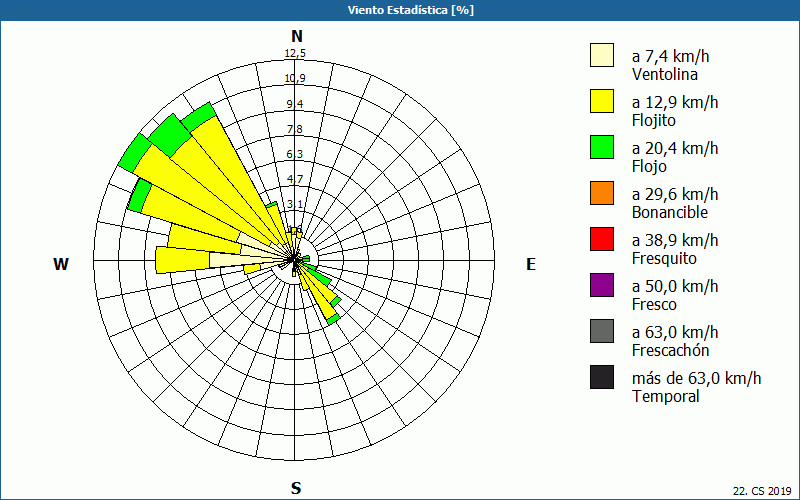Screen dimensions: 800x500
Task: Click the orange Bonancible legend swatch
Action: pyautogui.click(x=602, y=193)
